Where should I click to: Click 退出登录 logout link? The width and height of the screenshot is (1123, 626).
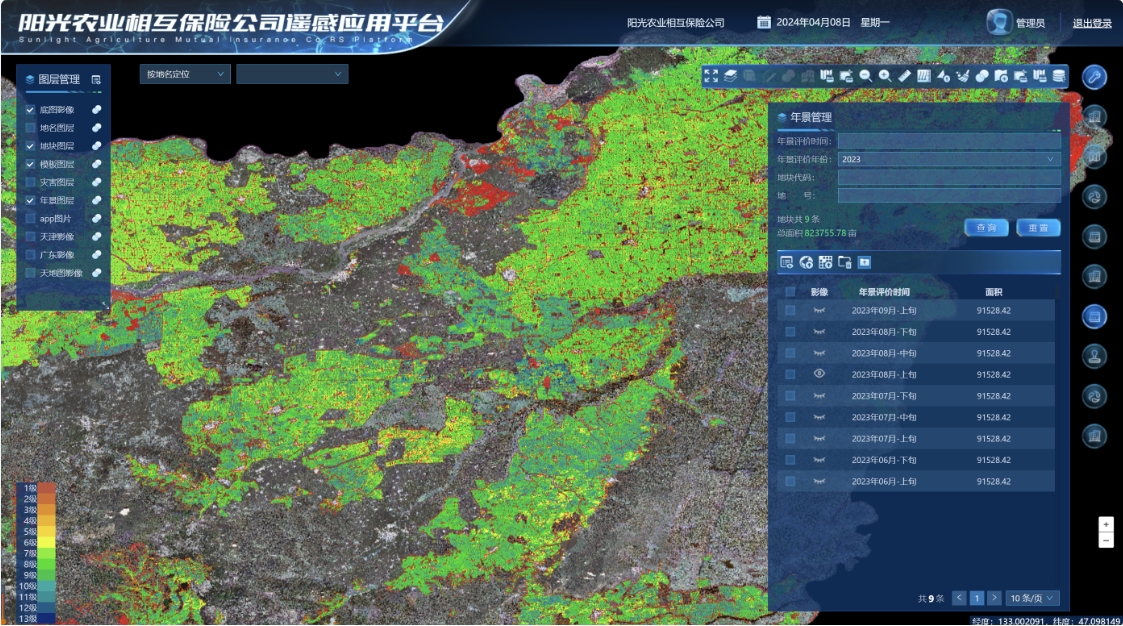coord(1091,23)
